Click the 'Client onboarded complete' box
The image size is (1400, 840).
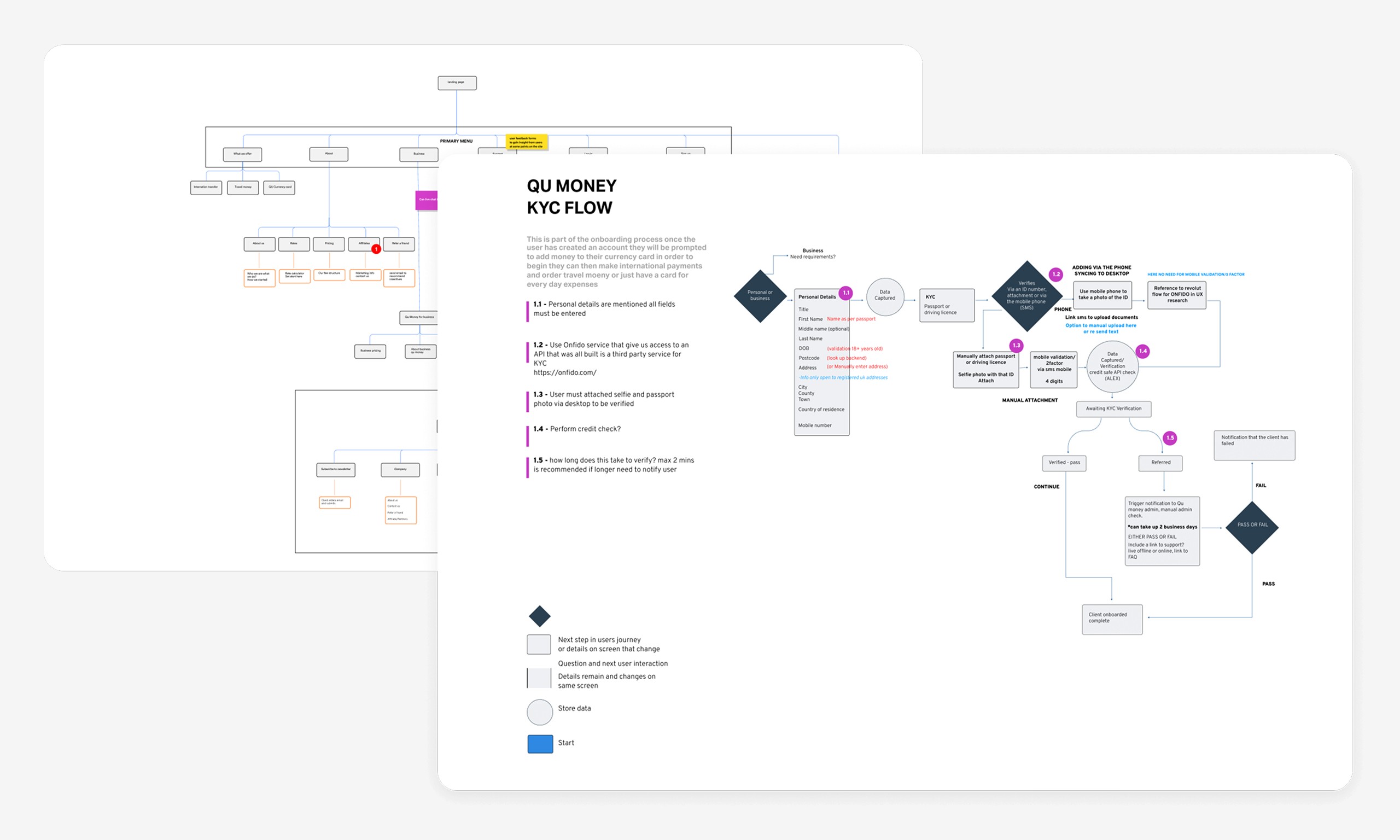click(x=1111, y=619)
